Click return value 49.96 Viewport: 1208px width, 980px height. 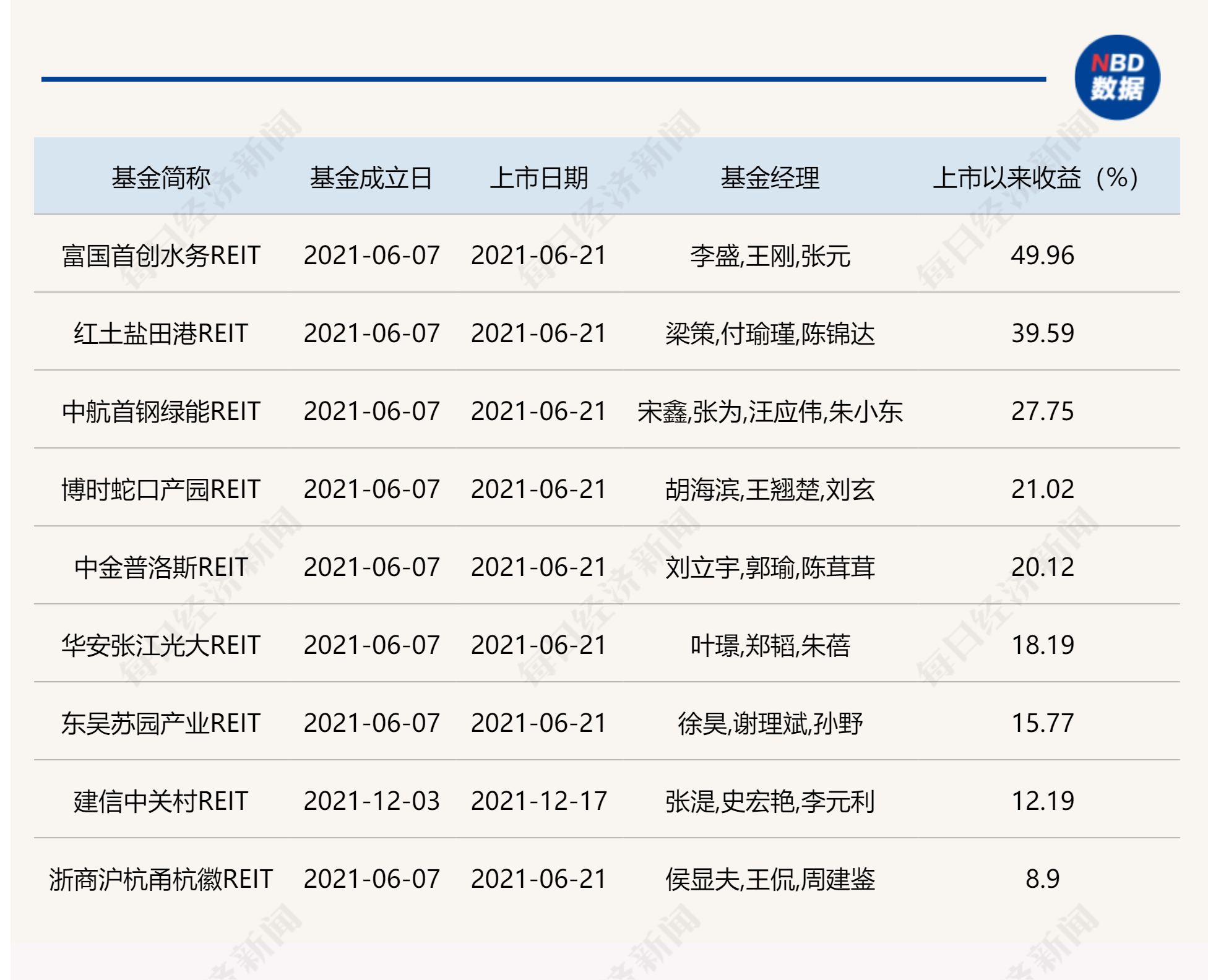click(1043, 256)
